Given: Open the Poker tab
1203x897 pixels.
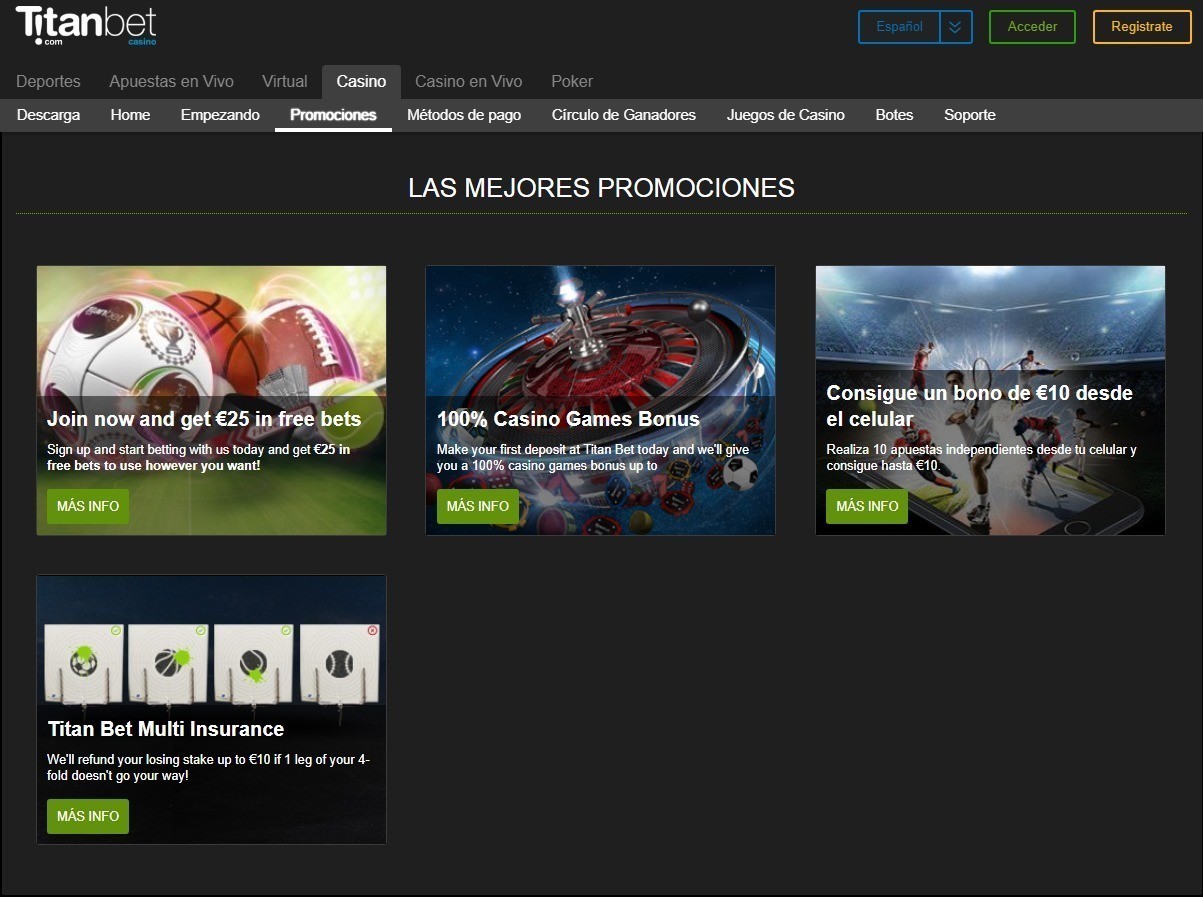Looking at the screenshot, I should (x=572, y=81).
